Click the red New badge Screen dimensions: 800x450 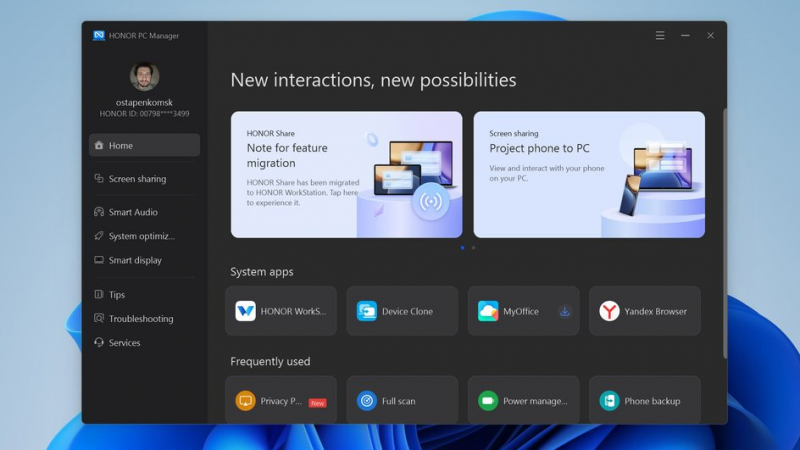pyautogui.click(x=317, y=403)
